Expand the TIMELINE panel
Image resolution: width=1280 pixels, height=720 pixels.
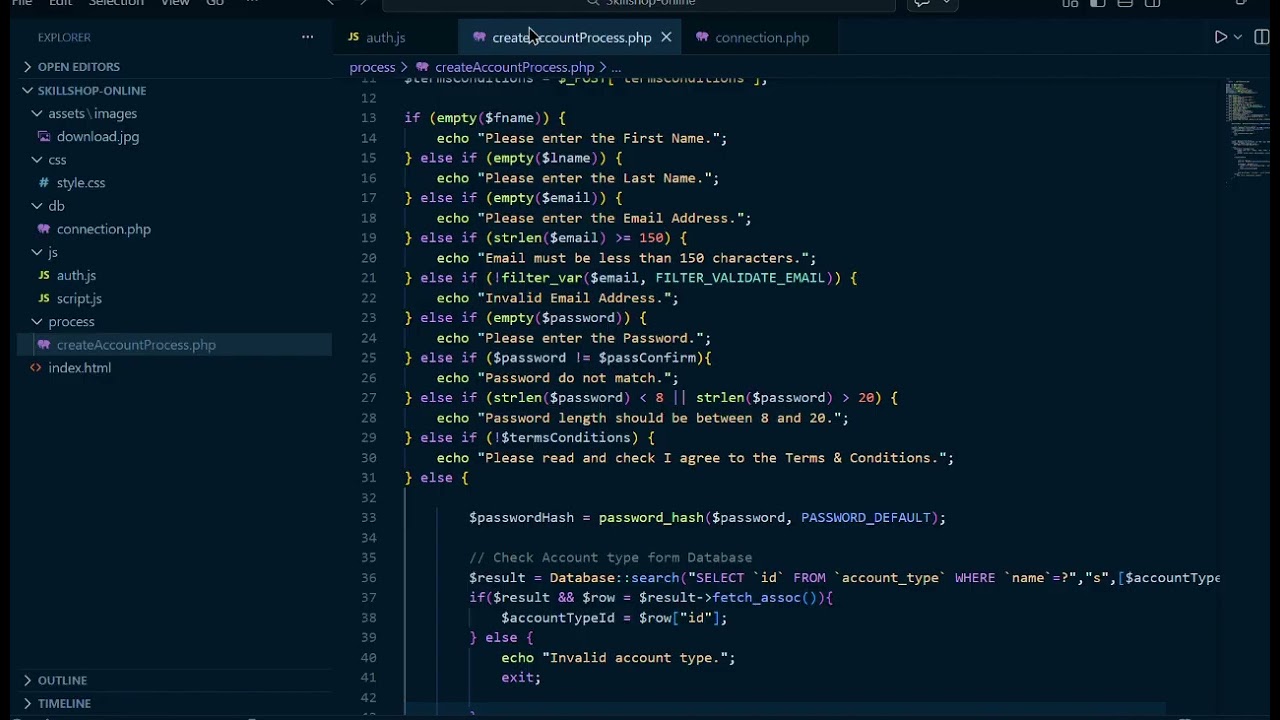pyautogui.click(x=28, y=703)
